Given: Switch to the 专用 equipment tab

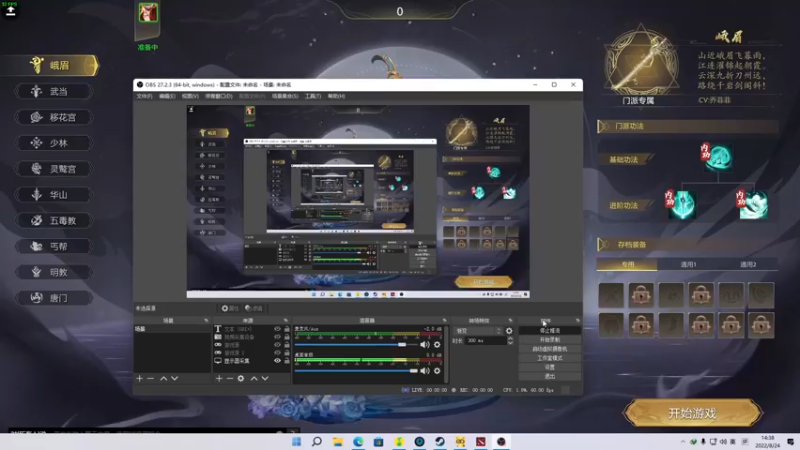Looking at the screenshot, I should pos(627,264).
